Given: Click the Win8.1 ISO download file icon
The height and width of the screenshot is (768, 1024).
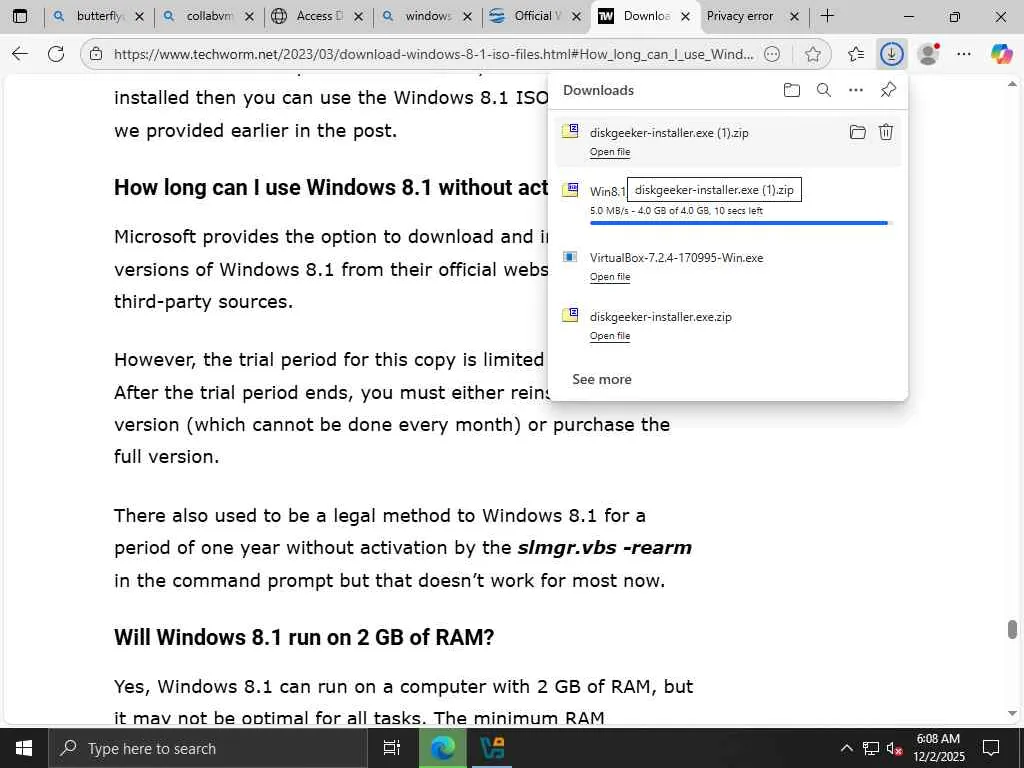Looking at the screenshot, I should [x=570, y=190].
